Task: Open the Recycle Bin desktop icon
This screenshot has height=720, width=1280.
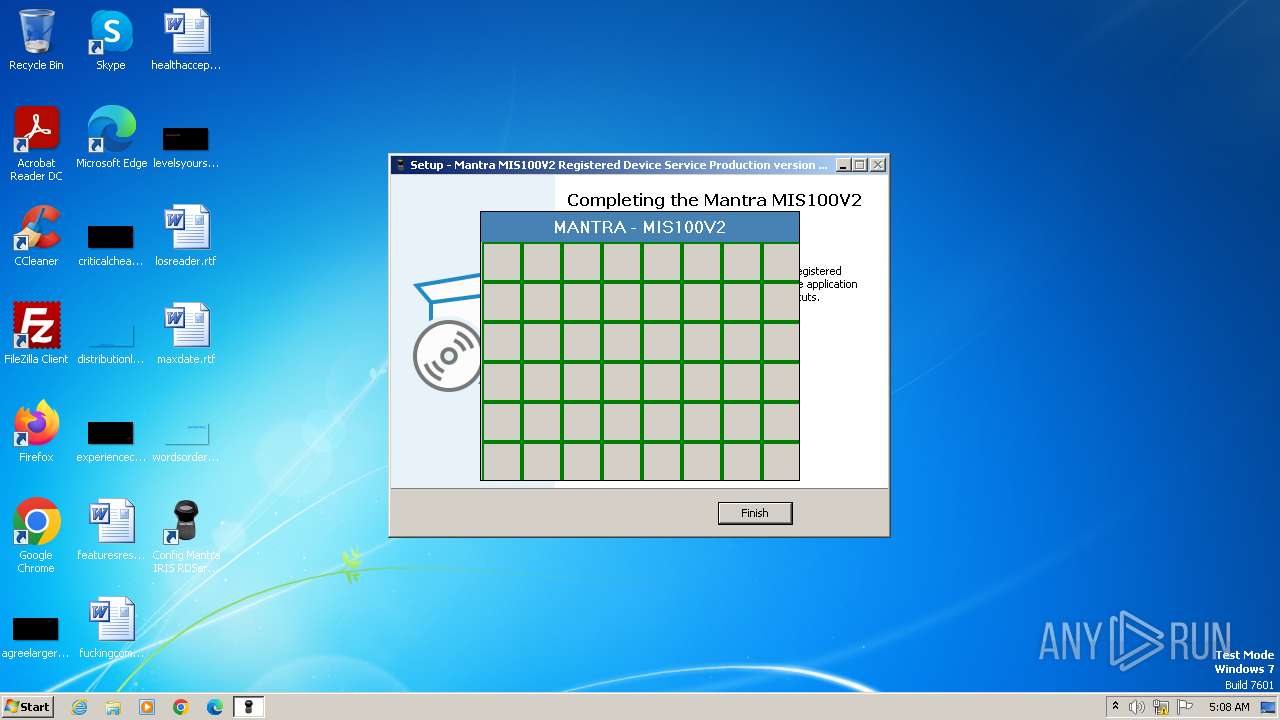Action: tap(36, 40)
